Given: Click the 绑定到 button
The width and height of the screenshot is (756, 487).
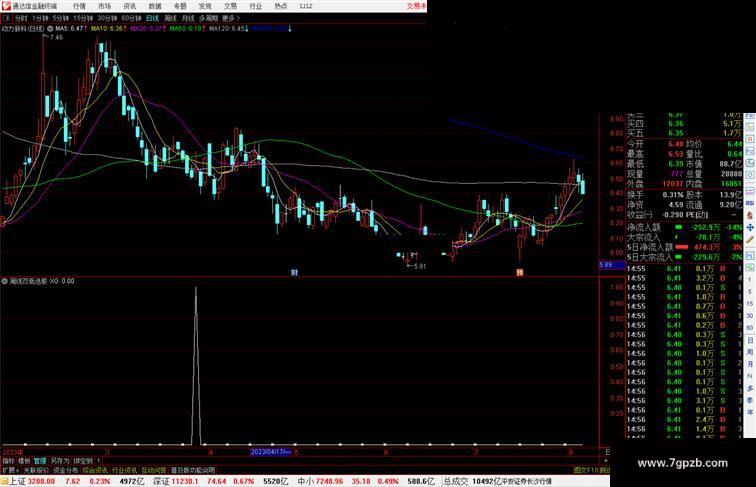Looking at the screenshot, I should pyautogui.click(x=82, y=461).
